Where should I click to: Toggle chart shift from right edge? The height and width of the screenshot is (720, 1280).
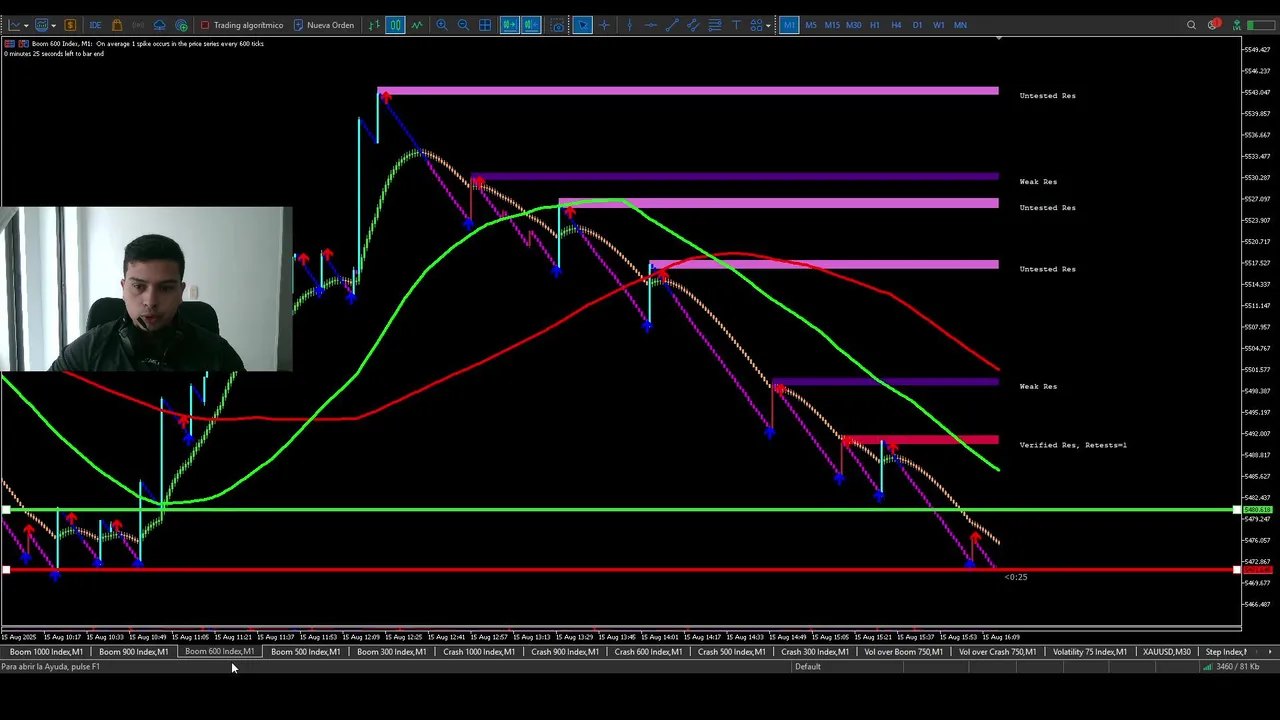(531, 25)
